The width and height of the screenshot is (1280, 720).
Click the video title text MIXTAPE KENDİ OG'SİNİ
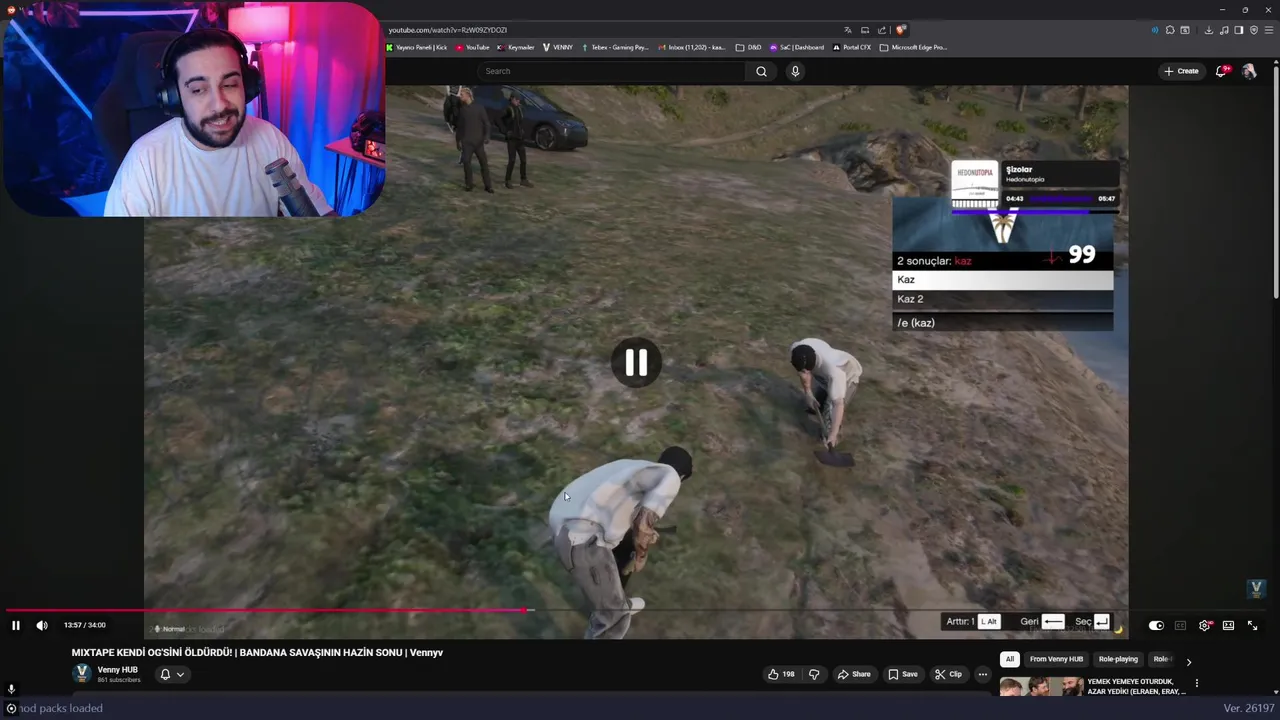[257, 652]
